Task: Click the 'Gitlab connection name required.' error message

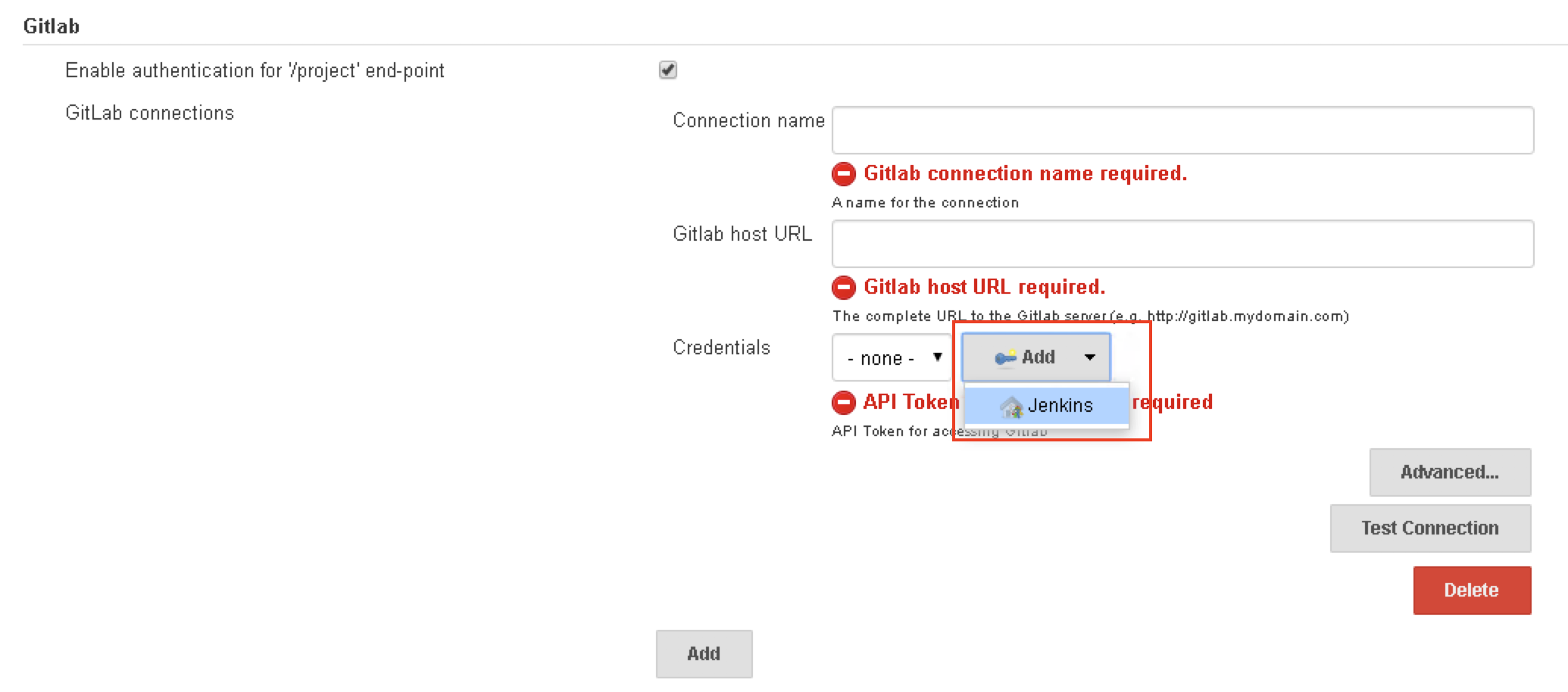Action: 1025,174
